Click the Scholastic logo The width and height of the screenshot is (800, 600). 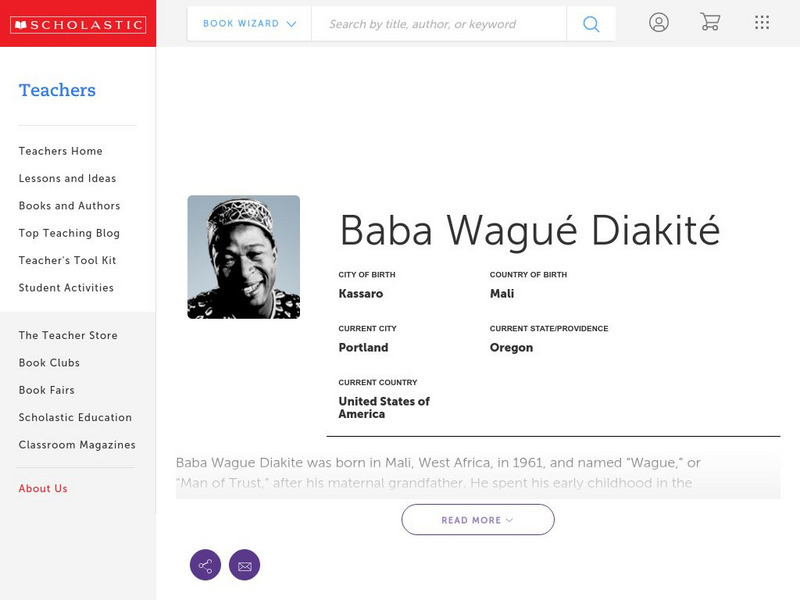(x=78, y=24)
